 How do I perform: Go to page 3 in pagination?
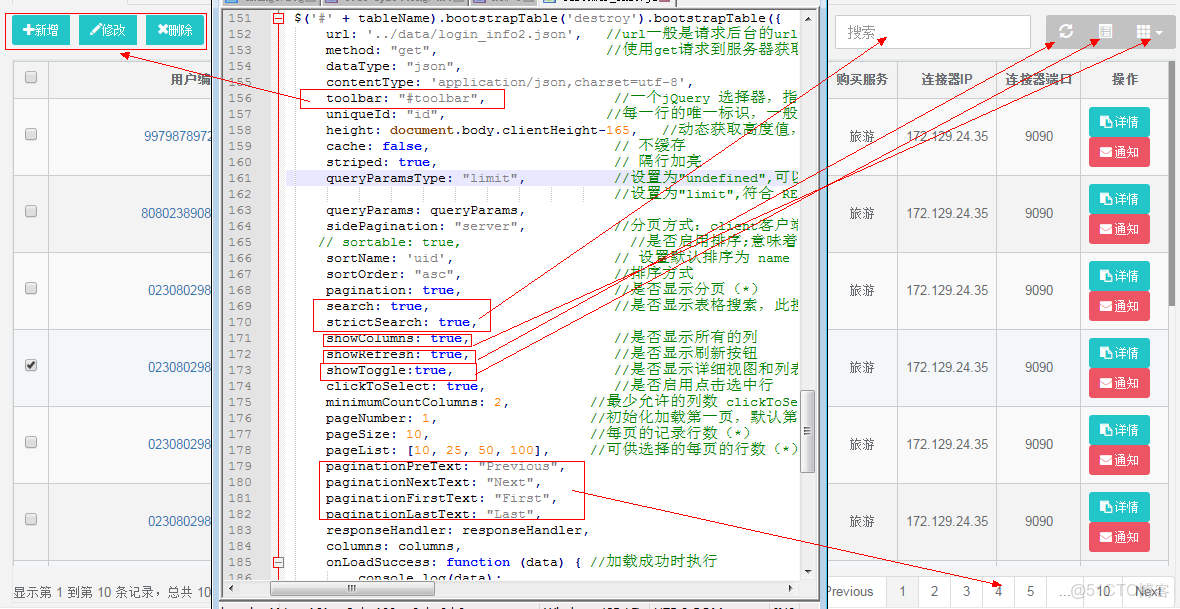pos(966,591)
